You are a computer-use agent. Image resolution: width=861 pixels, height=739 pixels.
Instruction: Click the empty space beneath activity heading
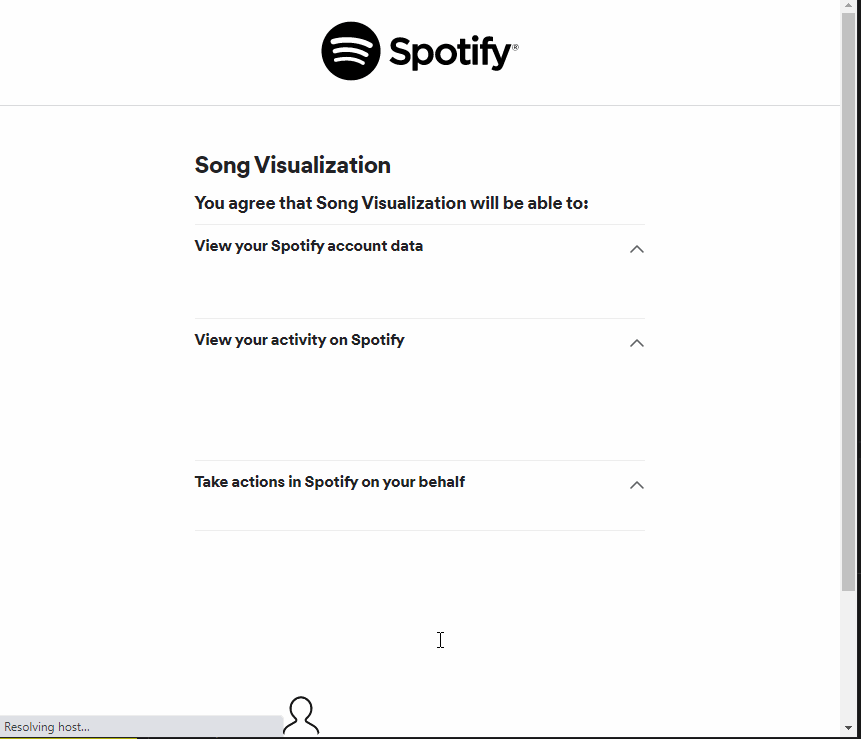[400, 405]
